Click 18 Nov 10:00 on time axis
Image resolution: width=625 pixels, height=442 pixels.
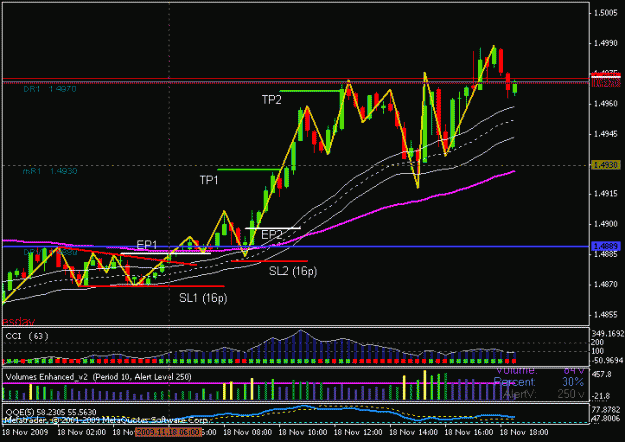pyautogui.click(x=303, y=432)
